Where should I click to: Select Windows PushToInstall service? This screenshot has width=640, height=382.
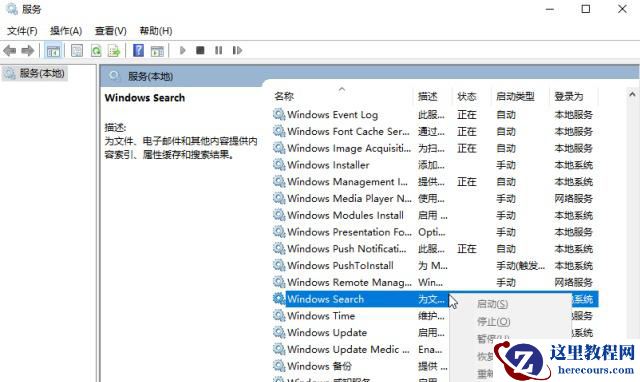(x=435, y=265)
